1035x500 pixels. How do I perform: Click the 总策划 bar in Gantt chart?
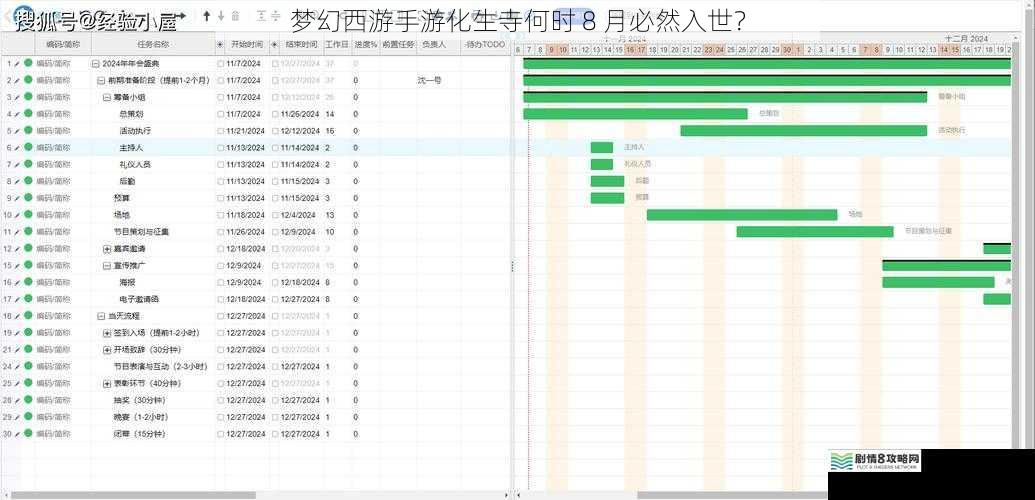click(635, 114)
